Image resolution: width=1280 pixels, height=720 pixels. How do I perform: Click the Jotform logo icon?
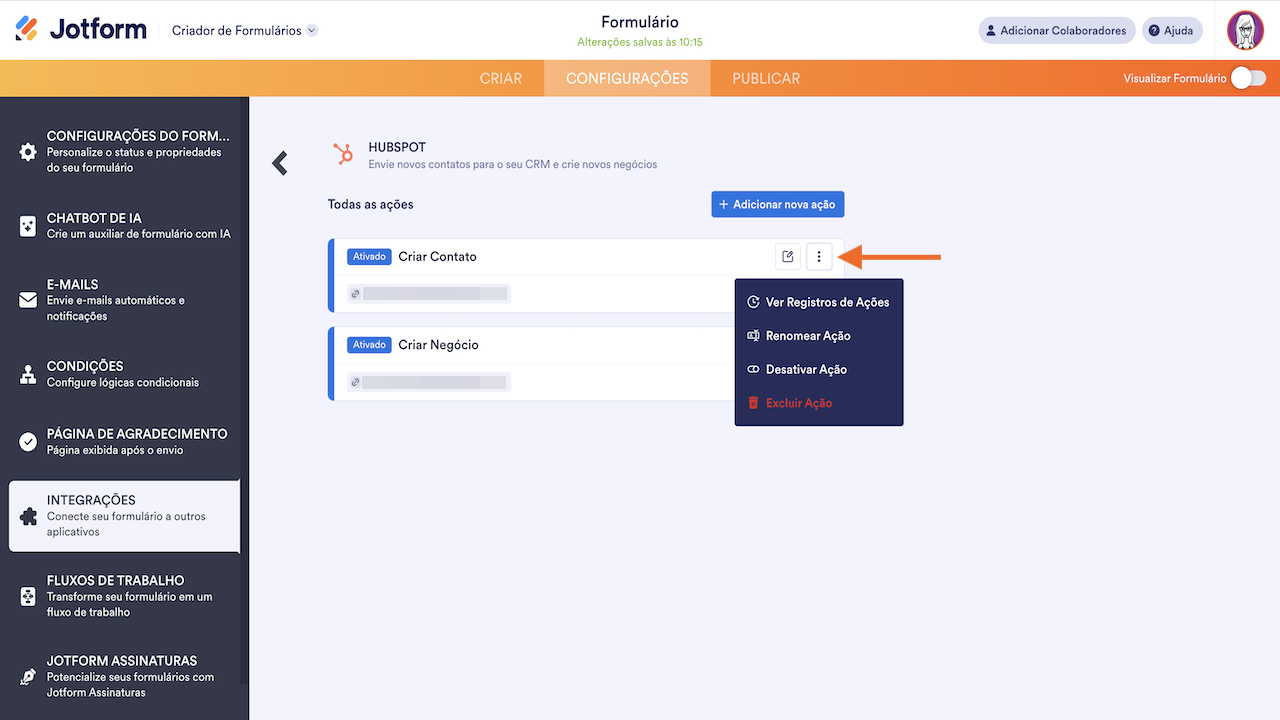(27, 29)
